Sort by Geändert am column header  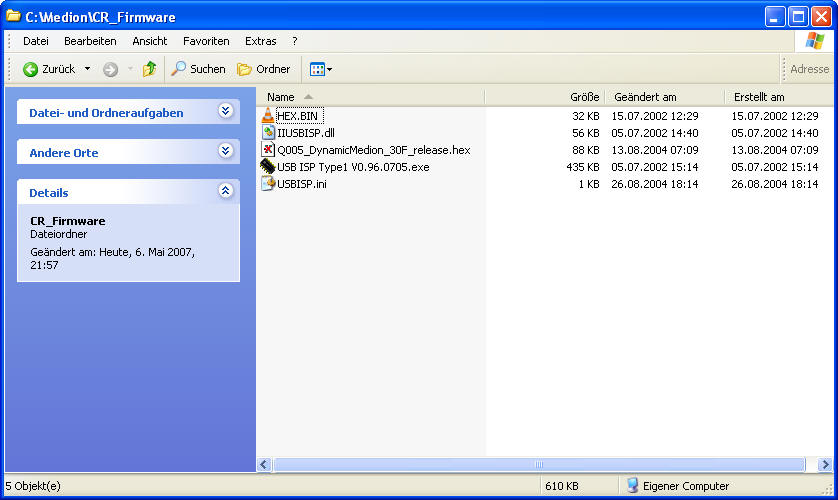click(664, 97)
